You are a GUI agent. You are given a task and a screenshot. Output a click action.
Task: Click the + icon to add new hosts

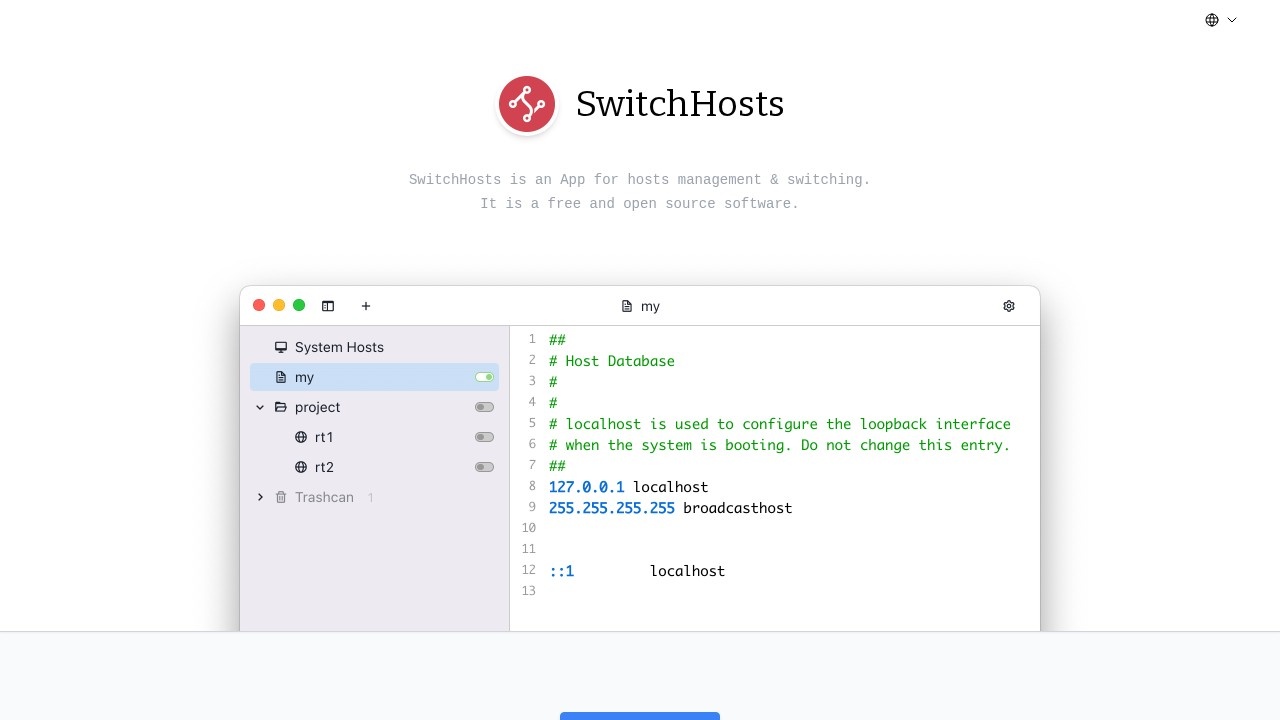tap(365, 306)
